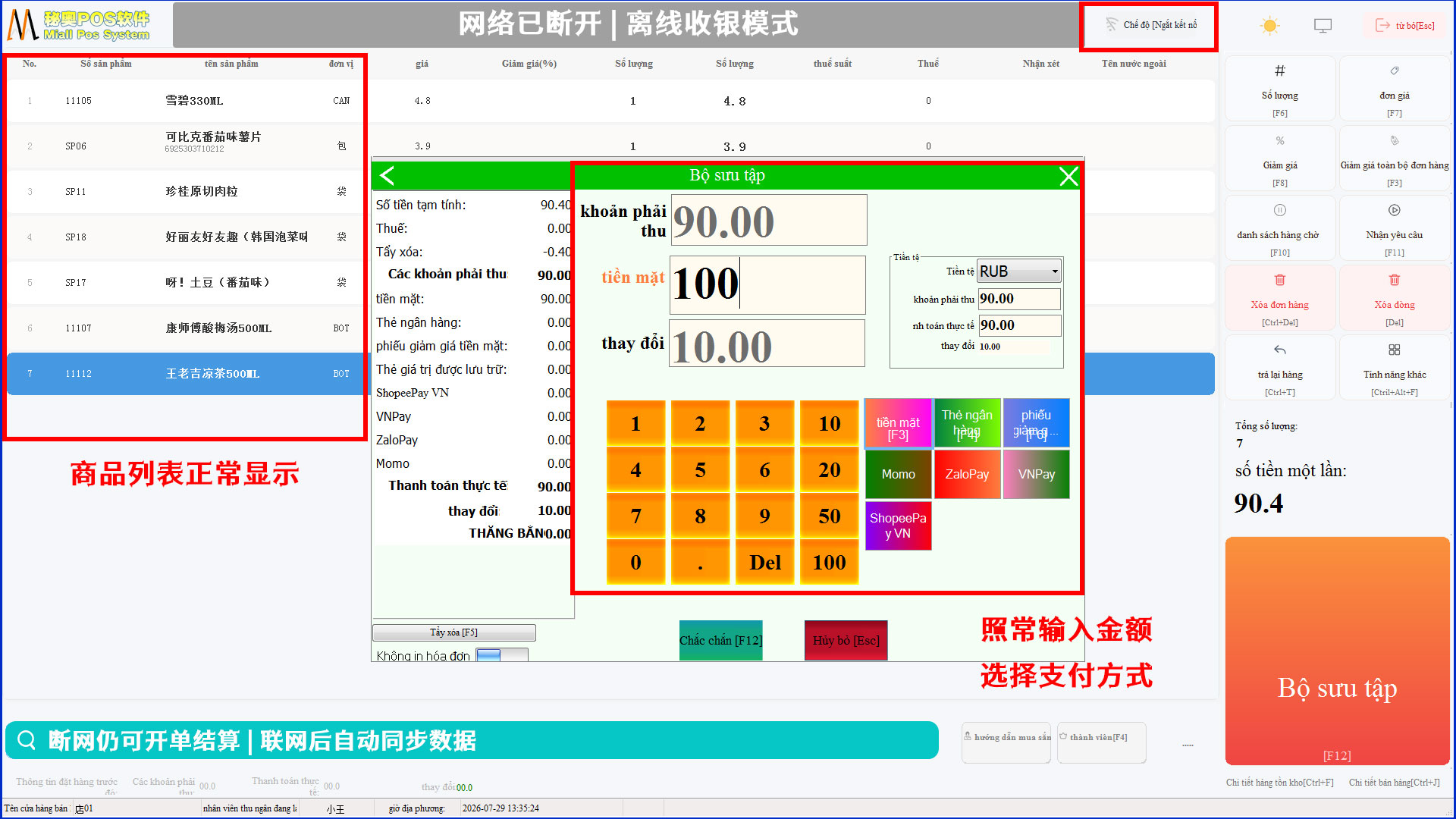1456x819 pixels.
Task: Select Thẻ ngân hàng bank card payment
Action: point(967,423)
